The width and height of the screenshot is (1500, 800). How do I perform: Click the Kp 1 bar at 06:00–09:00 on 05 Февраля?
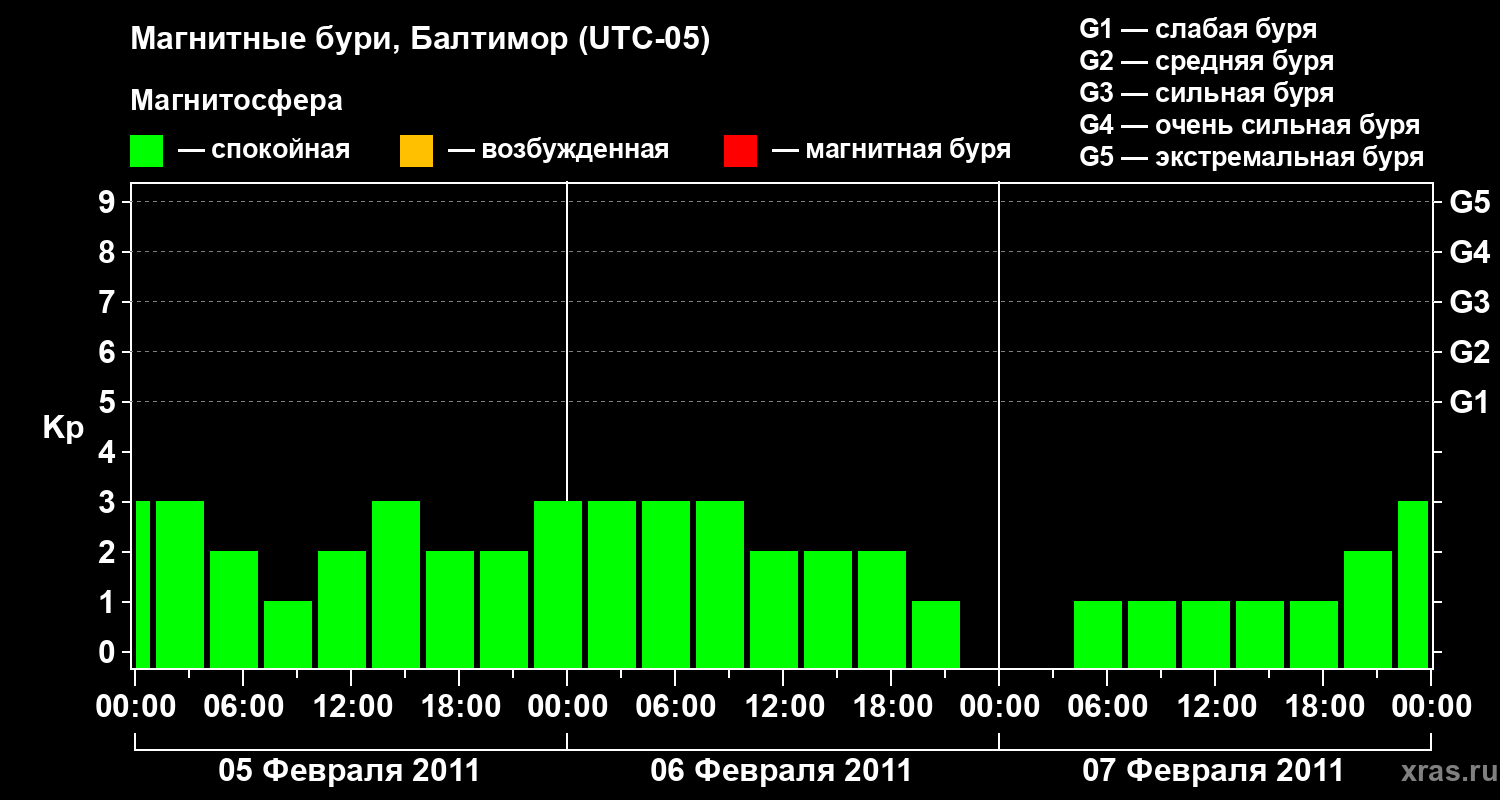pos(288,634)
